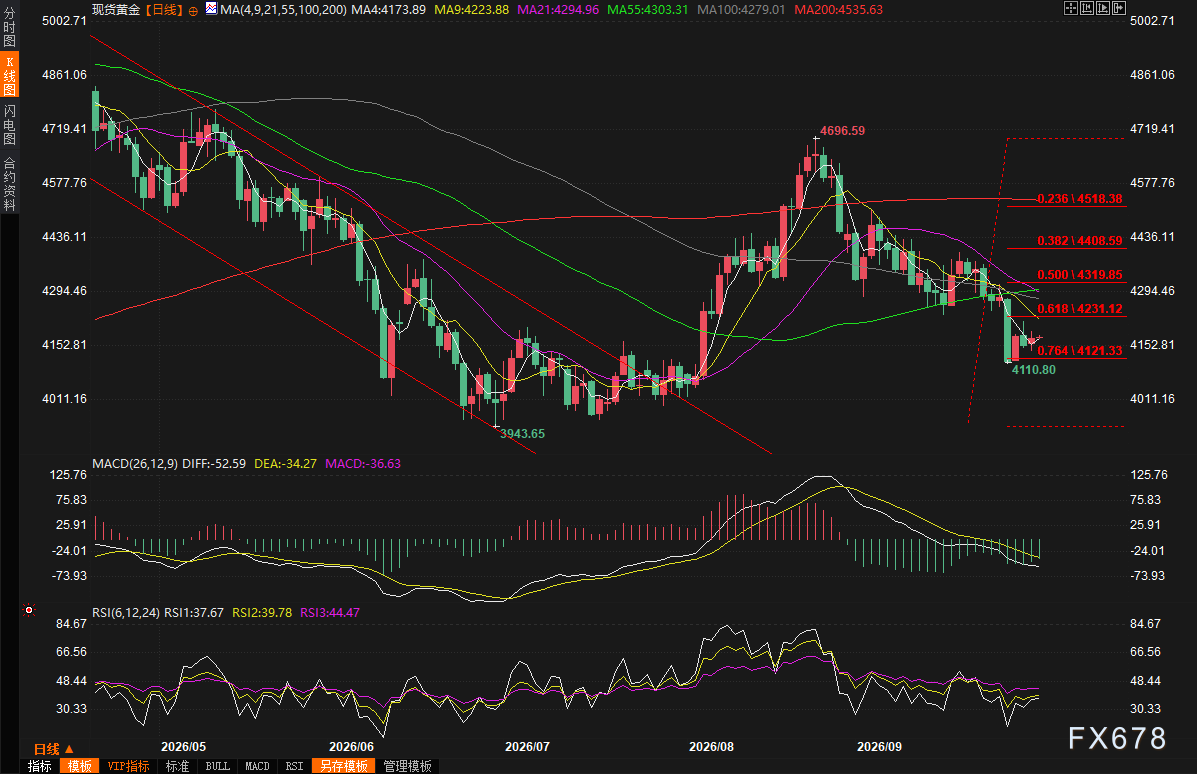Viewport: 1197px width, 774px height.
Task: Select the 指标 tab at bottom
Action: [x=40, y=766]
